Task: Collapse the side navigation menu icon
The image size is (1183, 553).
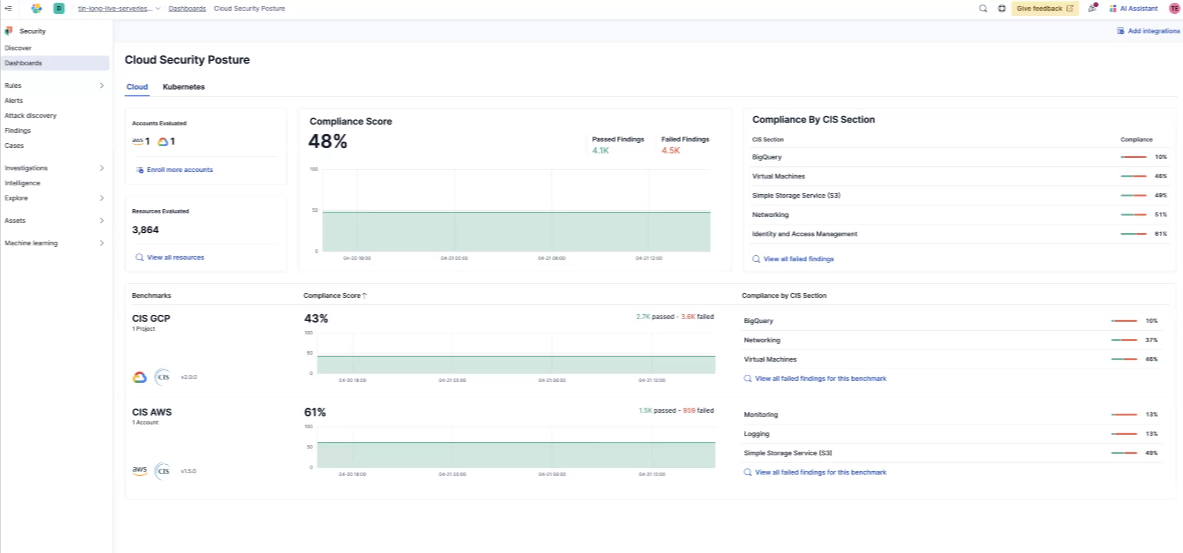Action: click(x=8, y=8)
